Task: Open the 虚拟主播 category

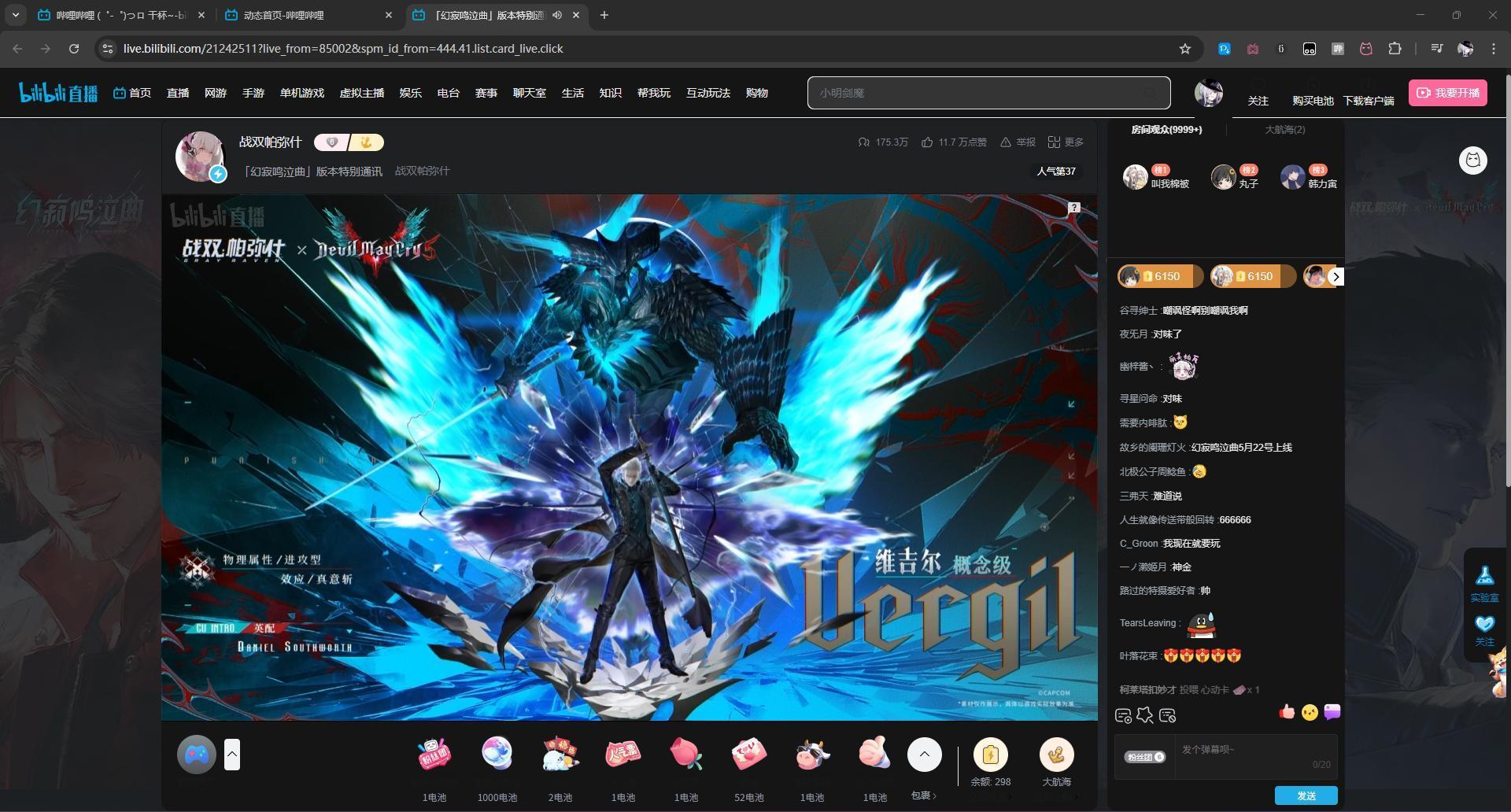Action: [362, 93]
